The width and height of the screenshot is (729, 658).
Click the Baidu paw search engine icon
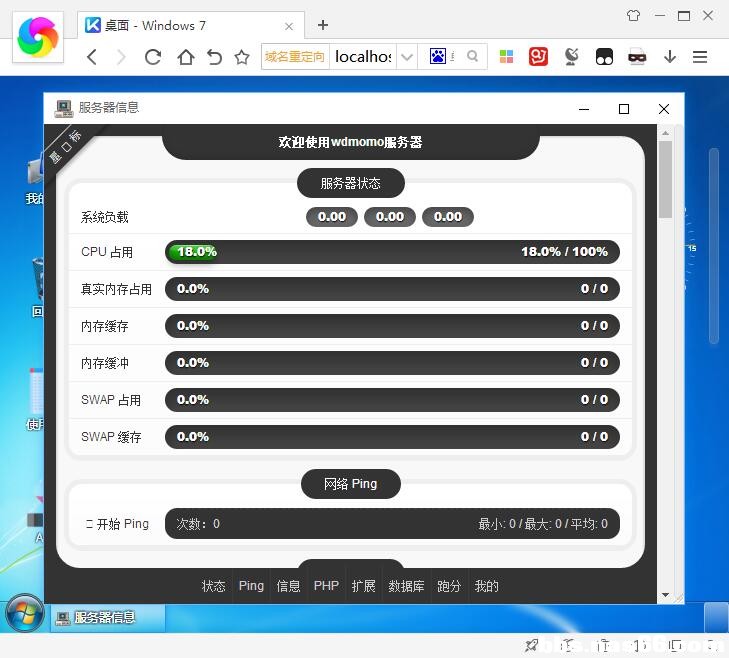coord(437,56)
